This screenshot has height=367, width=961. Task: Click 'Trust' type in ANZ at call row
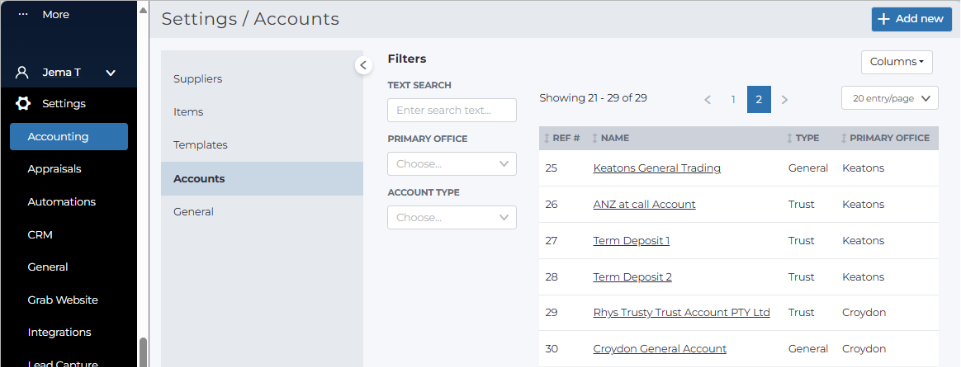click(x=801, y=204)
